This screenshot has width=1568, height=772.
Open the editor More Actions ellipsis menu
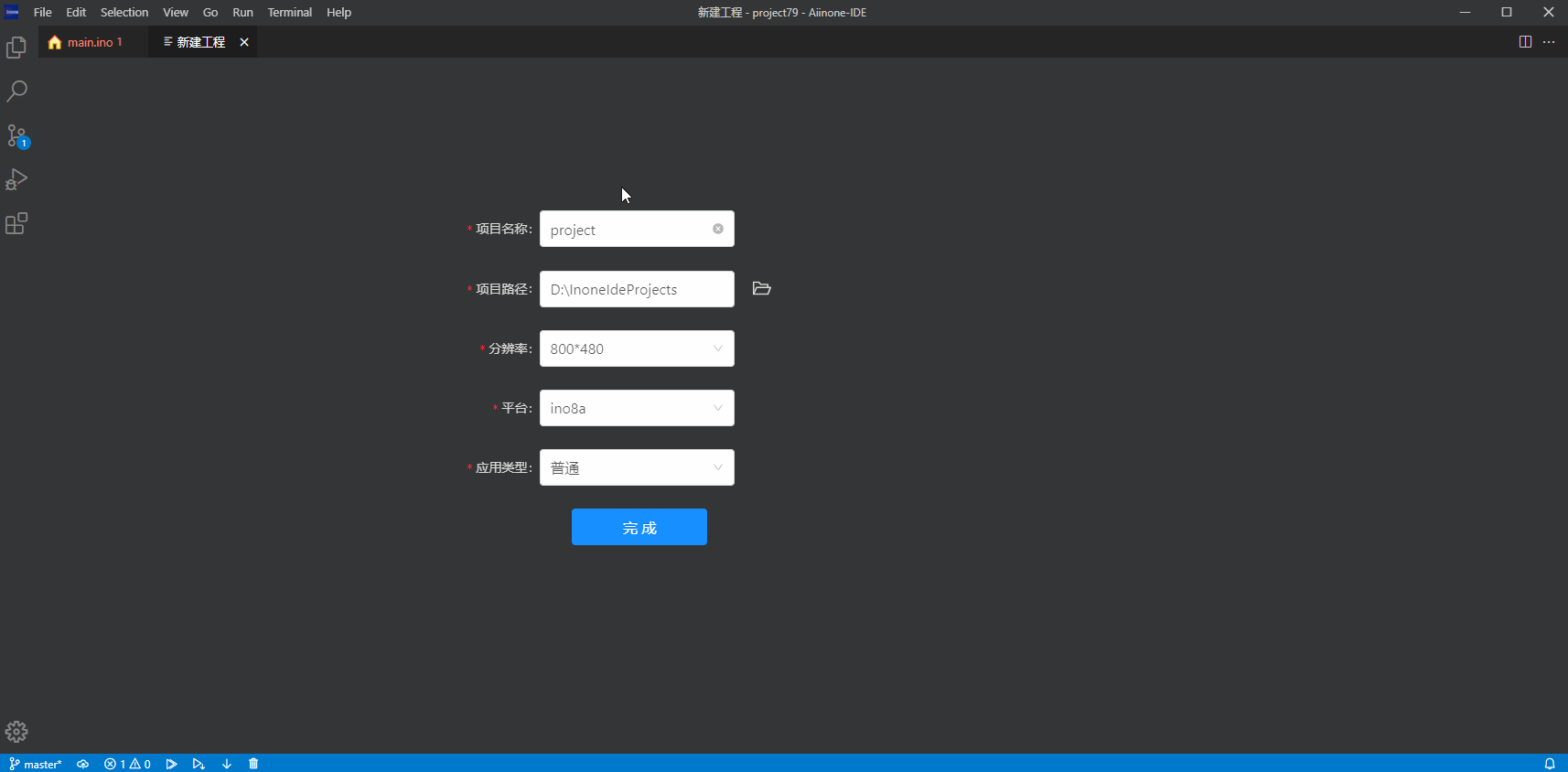point(1549,42)
